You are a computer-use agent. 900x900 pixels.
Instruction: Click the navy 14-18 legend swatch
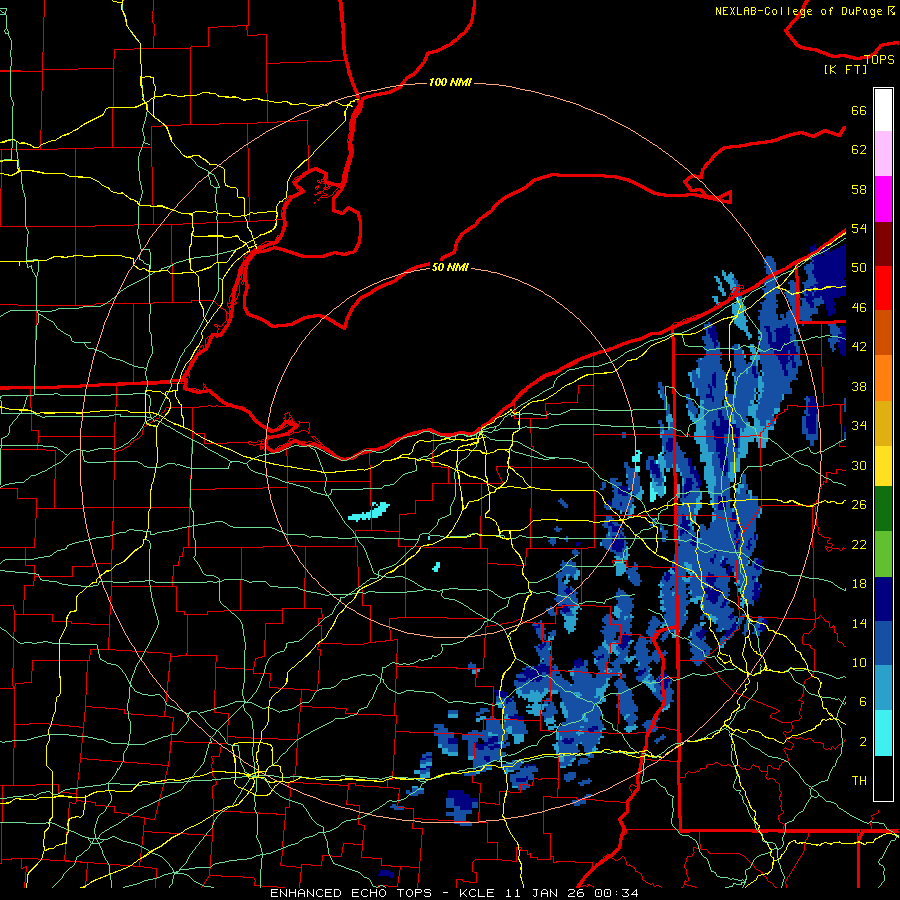click(x=883, y=599)
